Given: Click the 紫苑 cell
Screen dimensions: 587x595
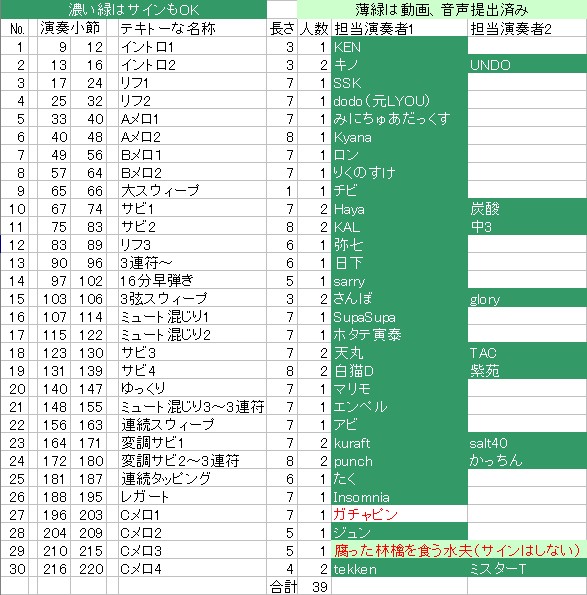Looking at the screenshot, I should [527, 370].
